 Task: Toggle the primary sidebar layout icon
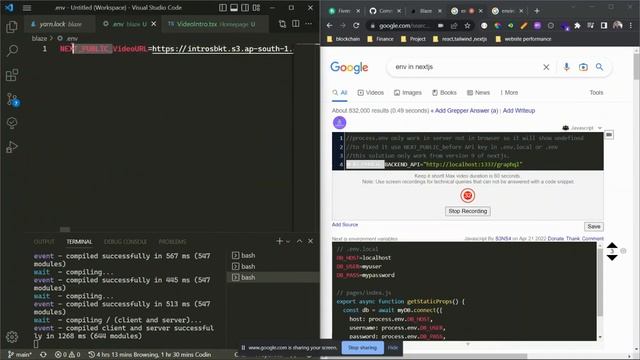(x=223, y=8)
